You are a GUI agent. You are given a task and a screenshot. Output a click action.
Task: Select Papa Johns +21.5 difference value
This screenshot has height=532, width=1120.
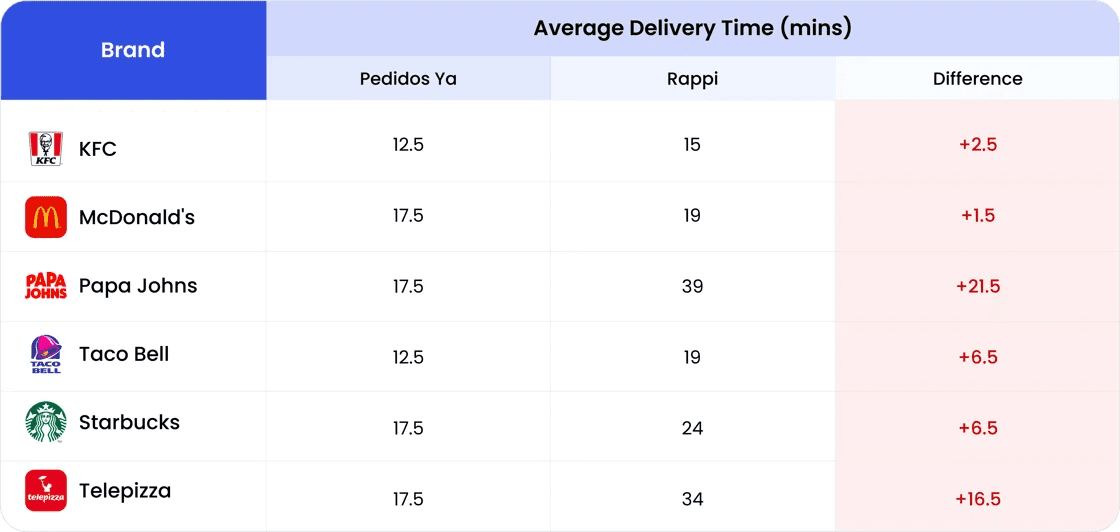978,286
